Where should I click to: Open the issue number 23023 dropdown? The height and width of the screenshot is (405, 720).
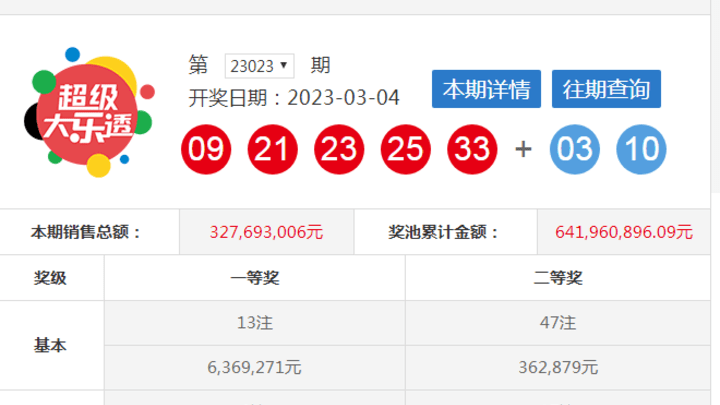pyautogui.click(x=259, y=66)
